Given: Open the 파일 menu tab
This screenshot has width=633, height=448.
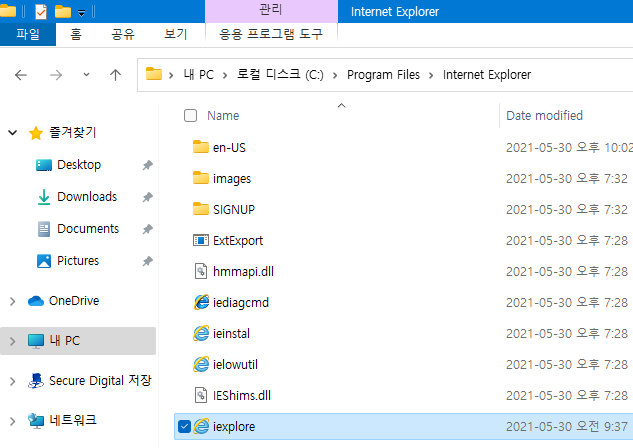Looking at the screenshot, I should coord(28,34).
